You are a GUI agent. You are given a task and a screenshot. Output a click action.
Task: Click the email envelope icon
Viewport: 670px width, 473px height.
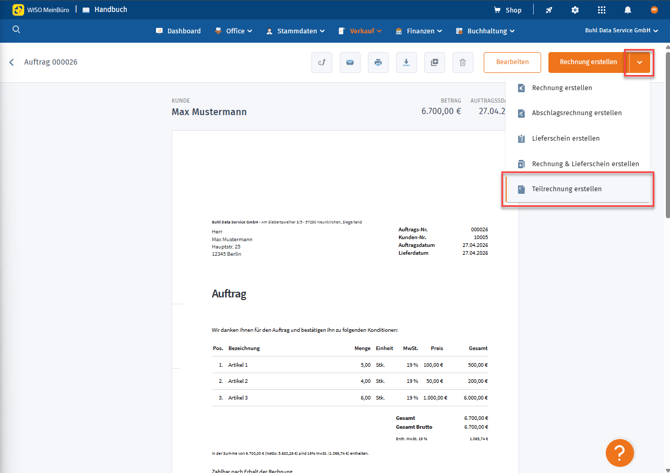tap(350, 62)
